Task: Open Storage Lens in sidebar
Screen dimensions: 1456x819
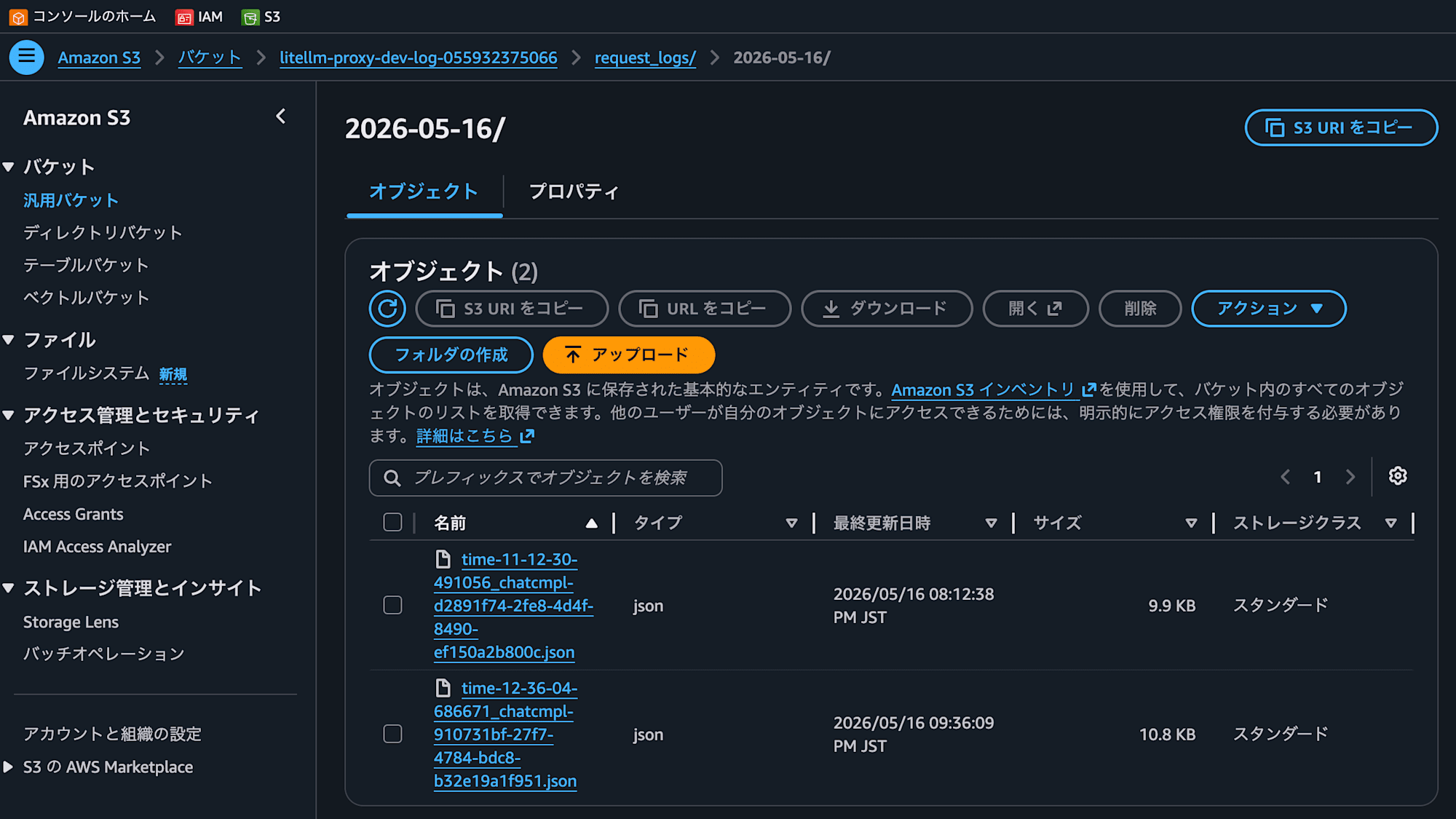Action: click(x=71, y=622)
